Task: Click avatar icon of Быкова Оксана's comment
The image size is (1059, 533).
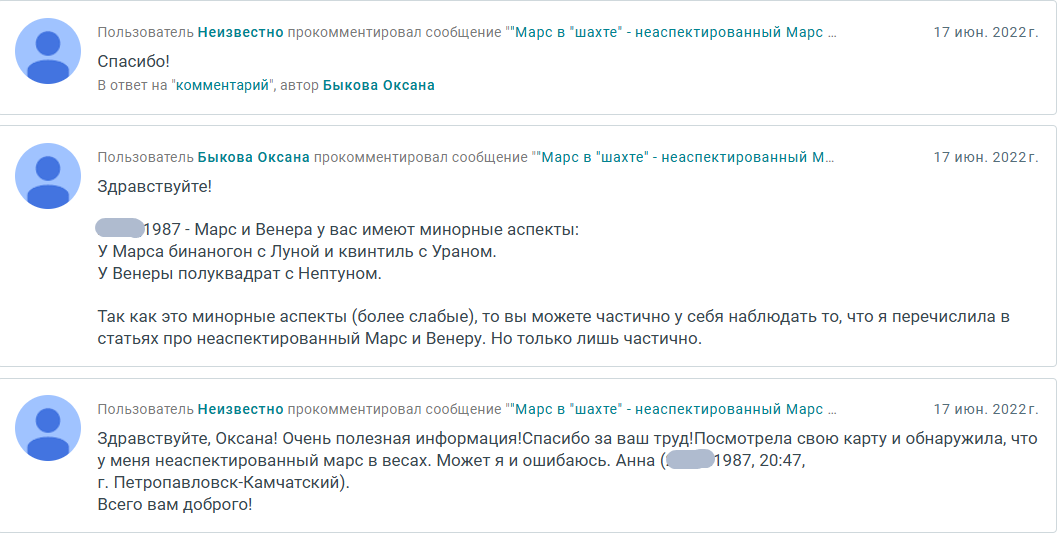Action: pyautogui.click(x=48, y=176)
